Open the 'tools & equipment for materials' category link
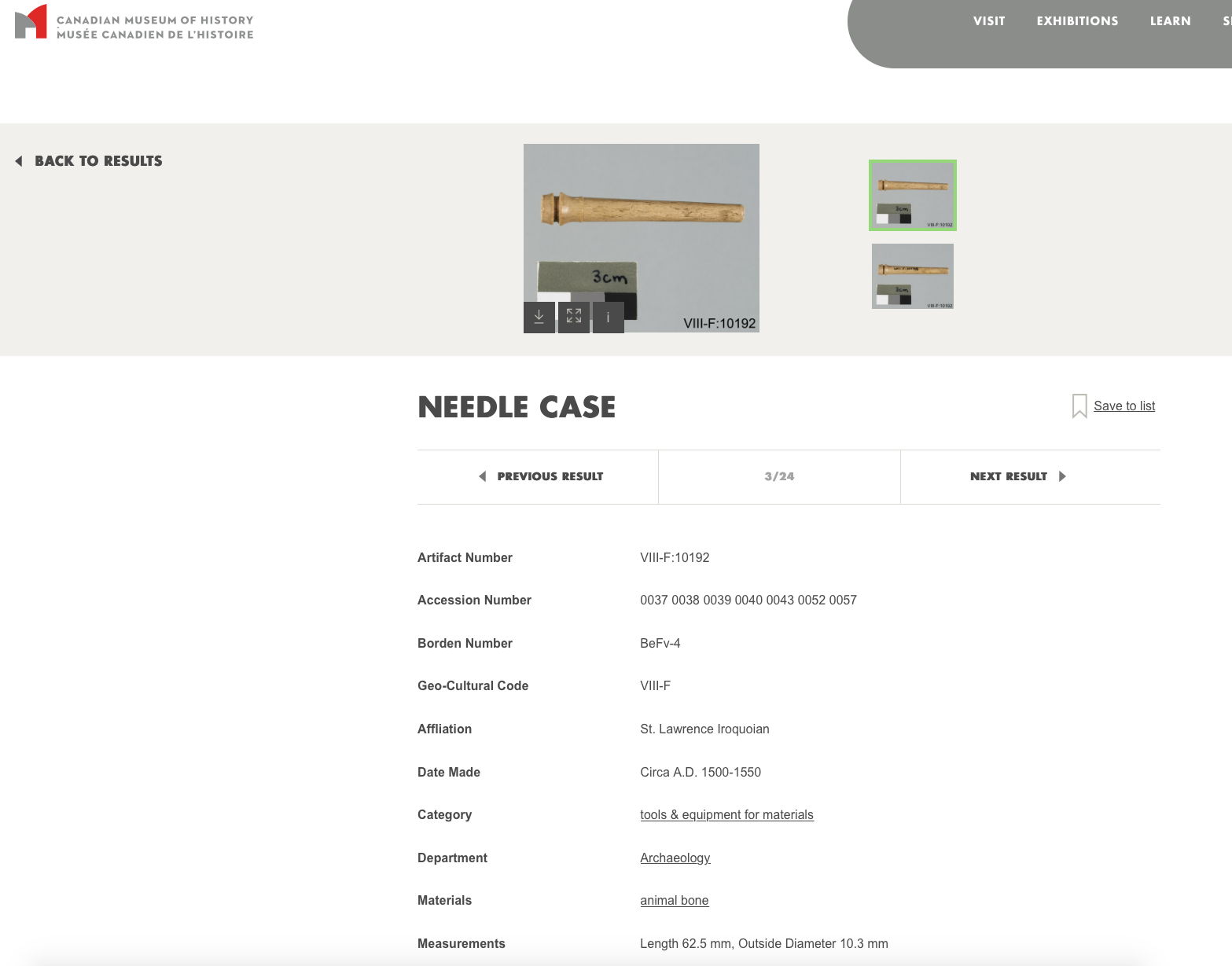The width and height of the screenshot is (1232, 966). tap(726, 815)
